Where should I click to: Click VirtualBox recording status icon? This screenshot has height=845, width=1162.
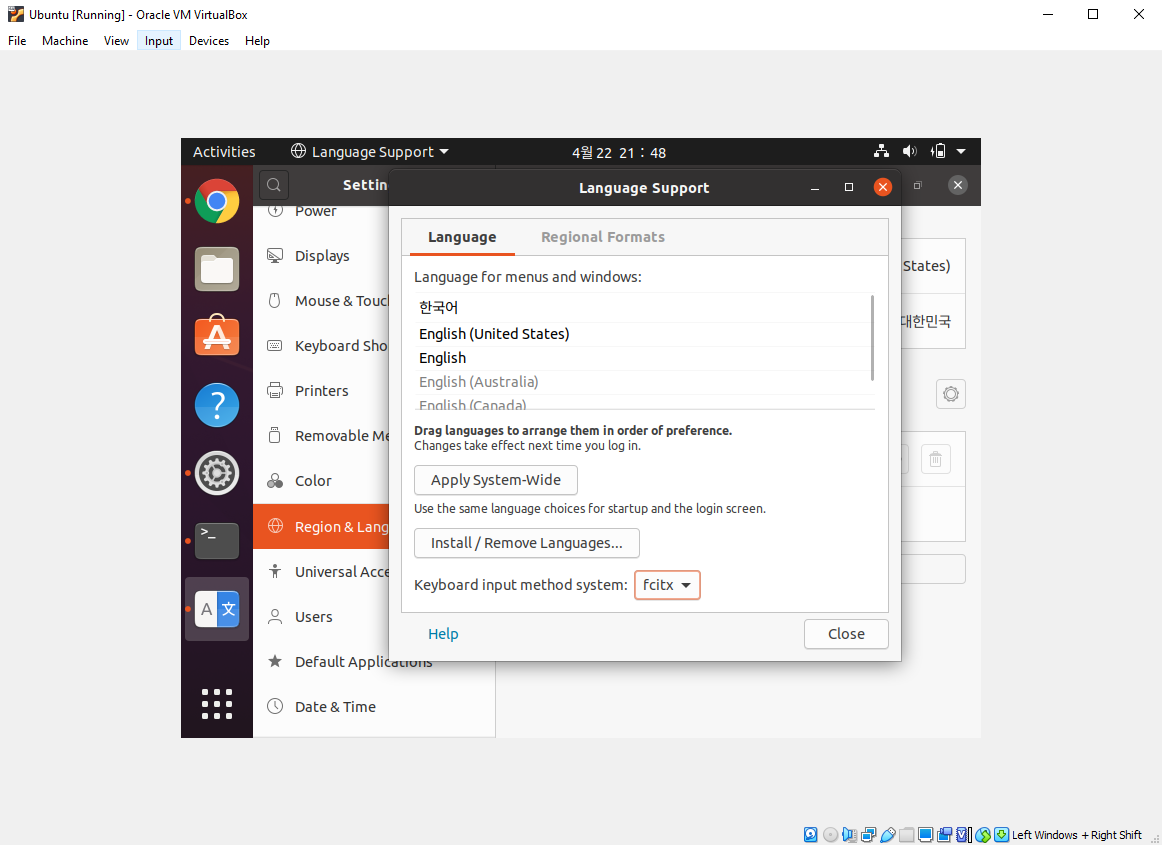coord(944,835)
